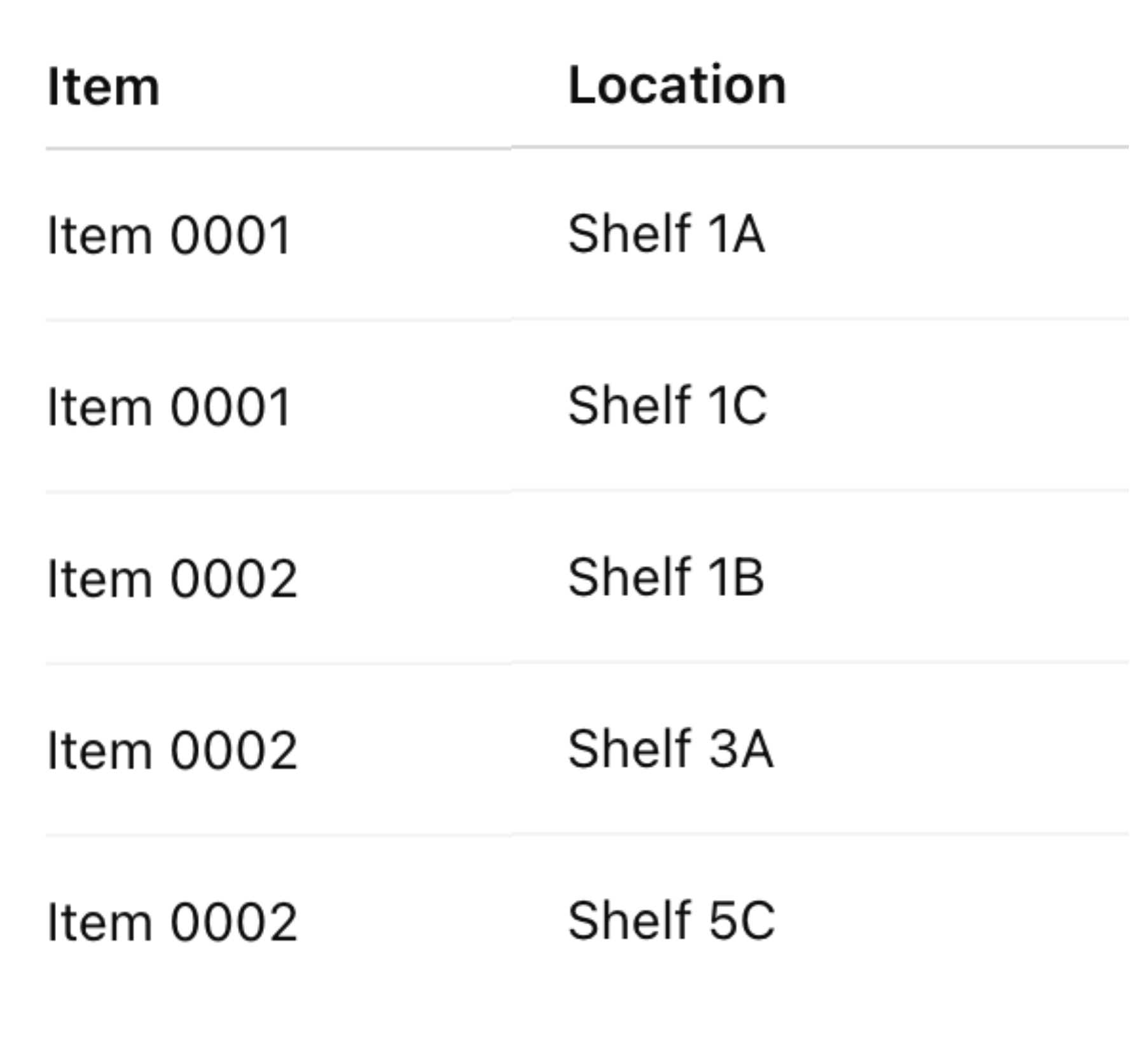Click the Shelf 1C location cell
The height and width of the screenshot is (1047, 1148).
coord(667,406)
